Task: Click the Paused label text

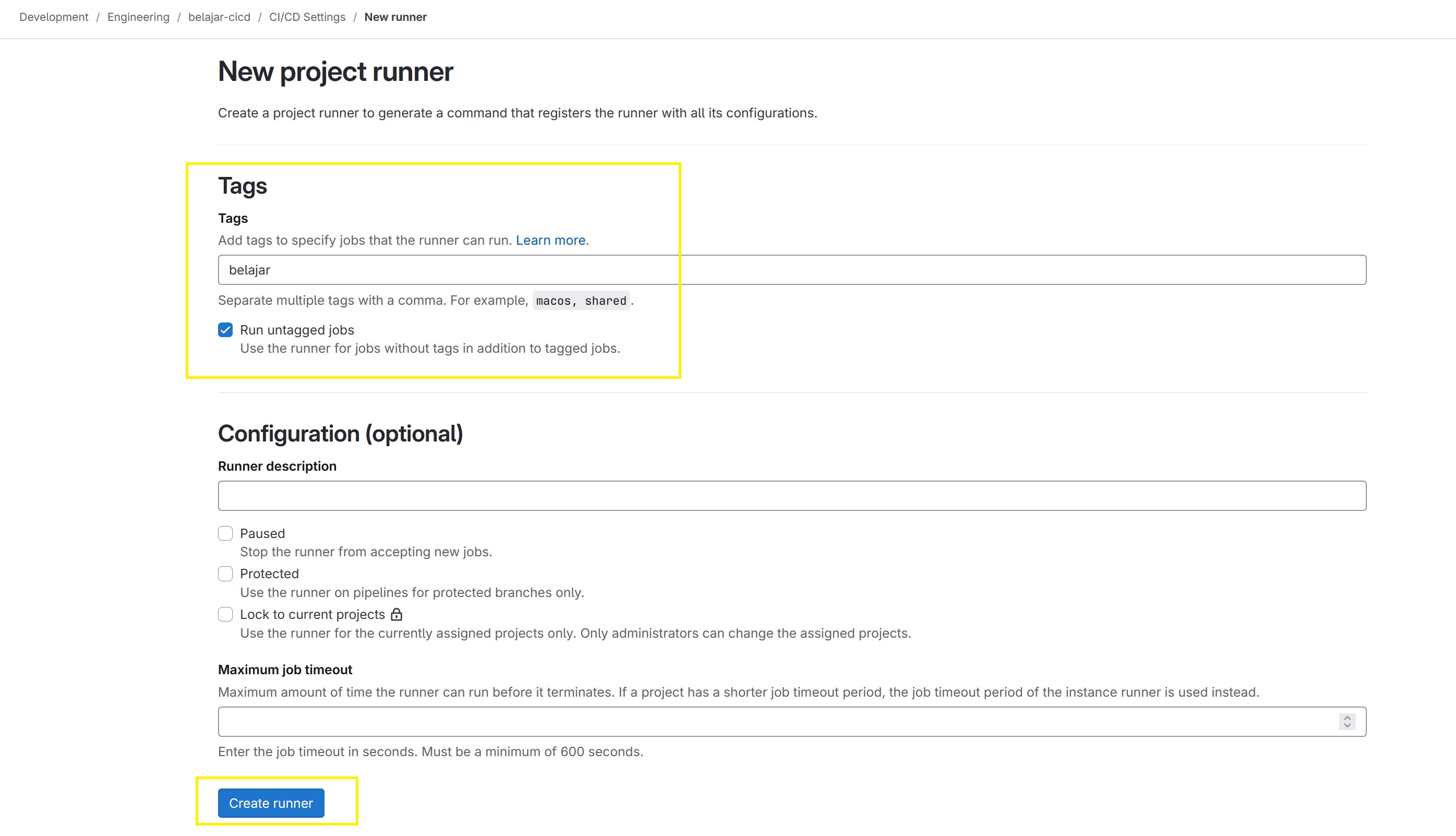Action: click(262, 533)
